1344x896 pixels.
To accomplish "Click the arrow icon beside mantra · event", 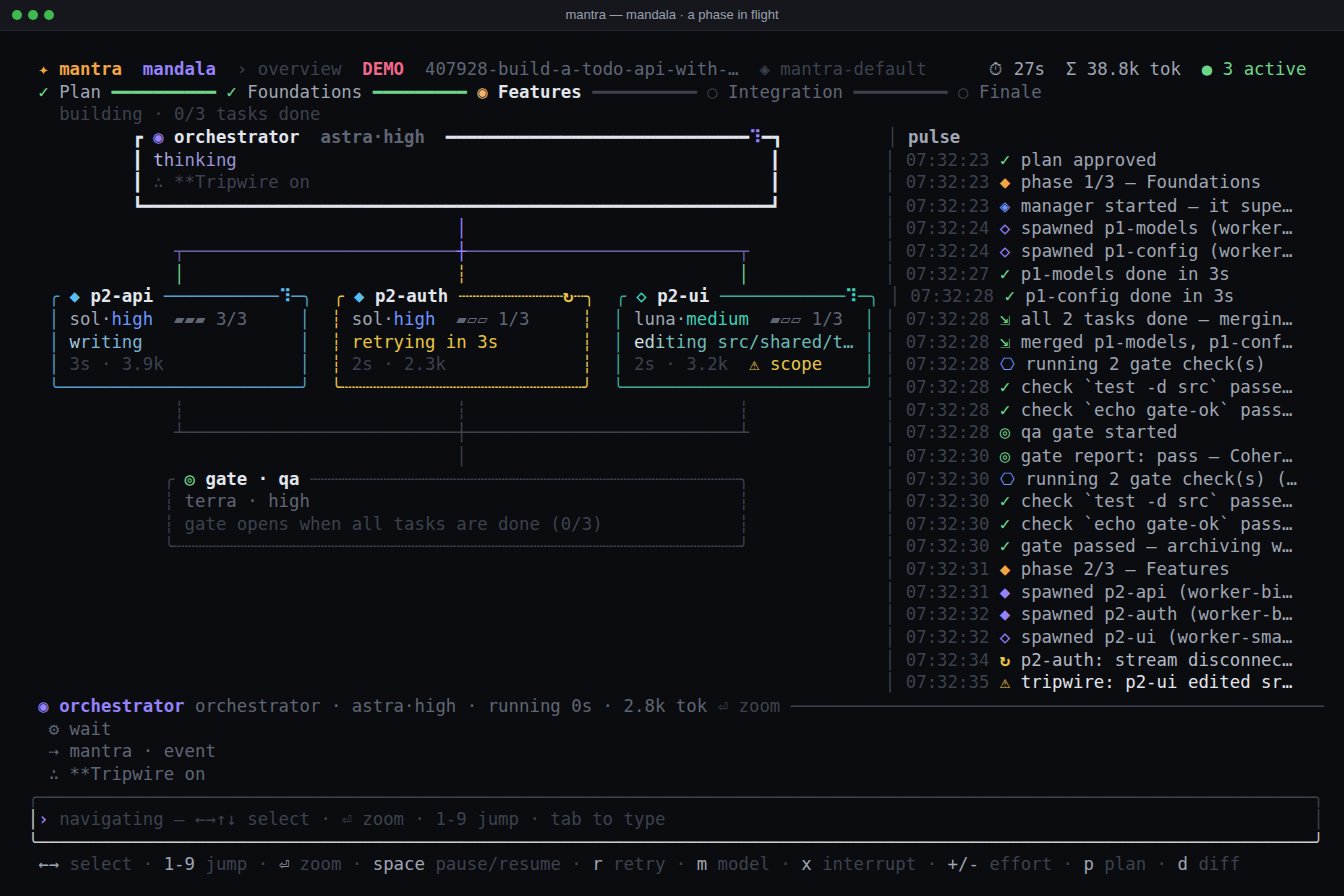I will (x=54, y=751).
